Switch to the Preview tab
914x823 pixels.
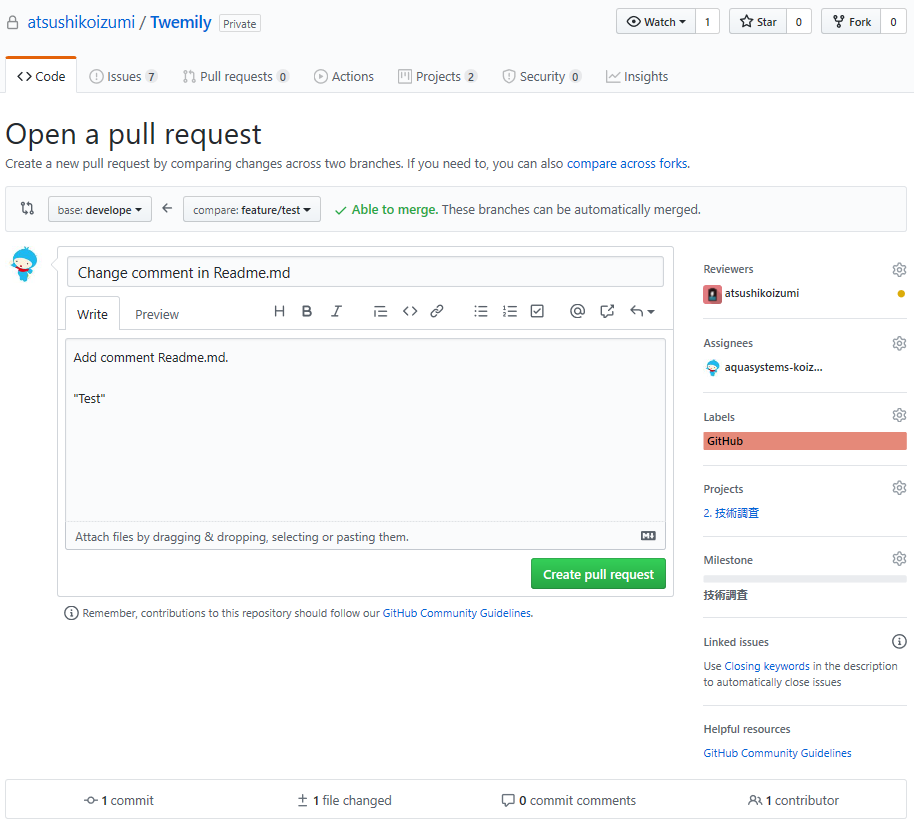coord(157,314)
